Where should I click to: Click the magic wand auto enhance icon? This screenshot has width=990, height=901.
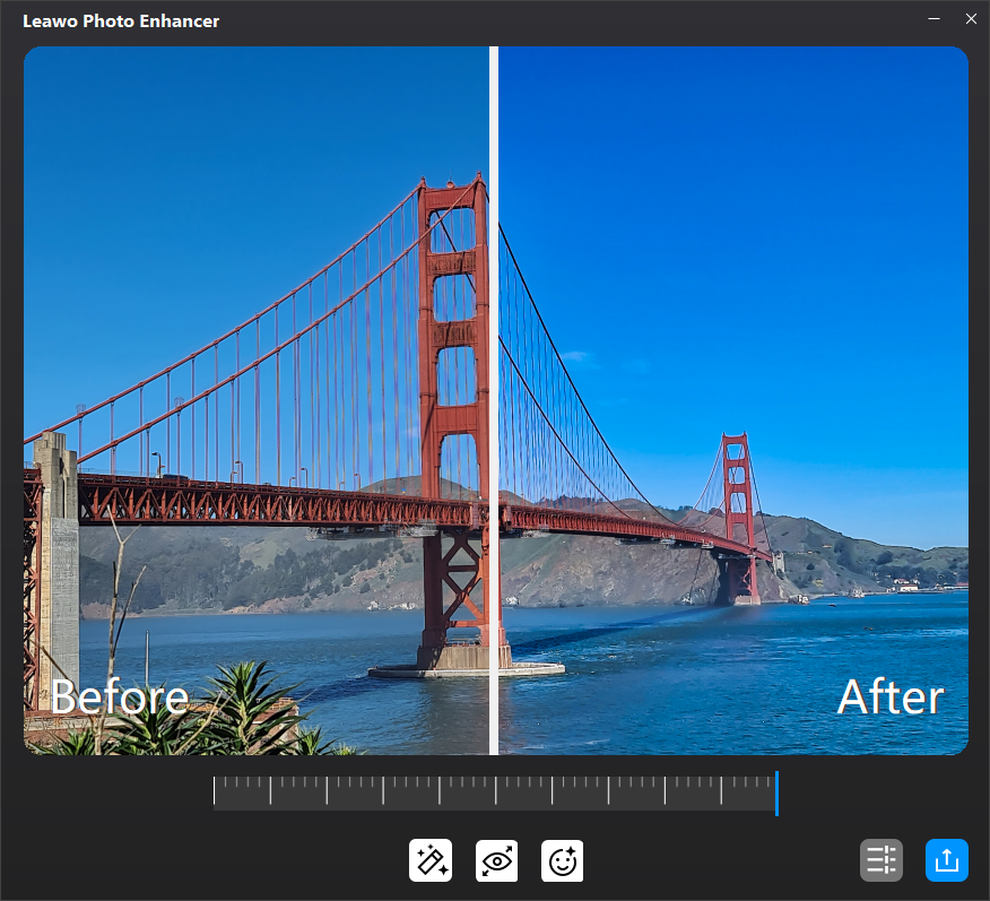coord(430,860)
